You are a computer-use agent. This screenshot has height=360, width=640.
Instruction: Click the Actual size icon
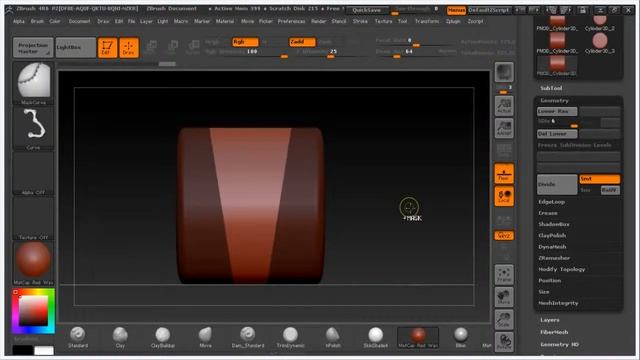504,106
